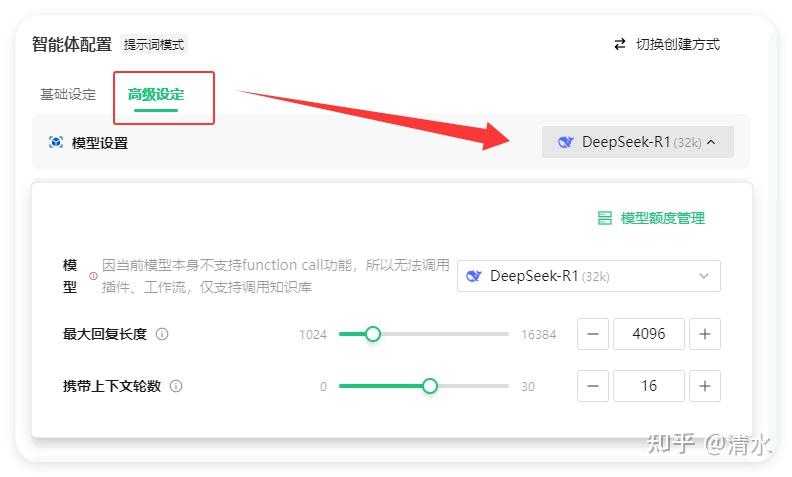Click the 提示词模式 tag
Image resolution: width=792 pixels, height=477 pixels.
click(154, 44)
